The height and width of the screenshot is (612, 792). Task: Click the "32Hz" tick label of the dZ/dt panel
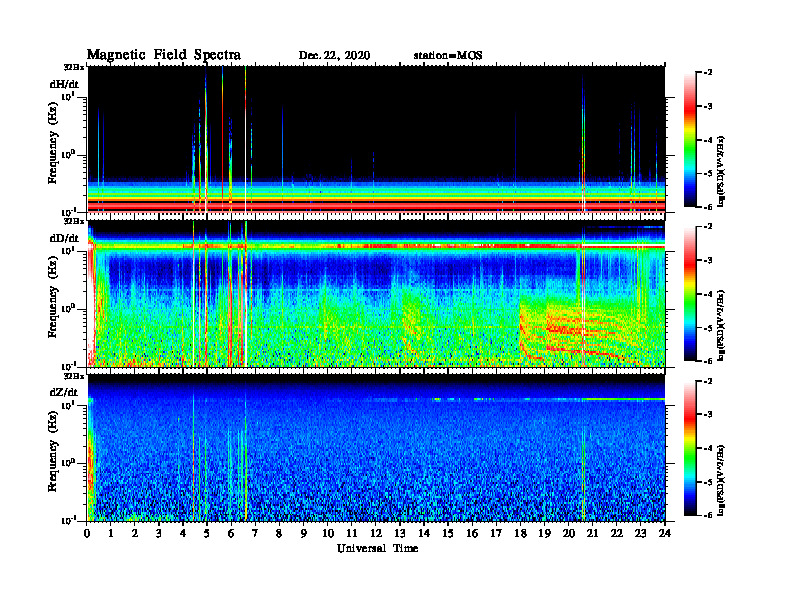pos(74,376)
